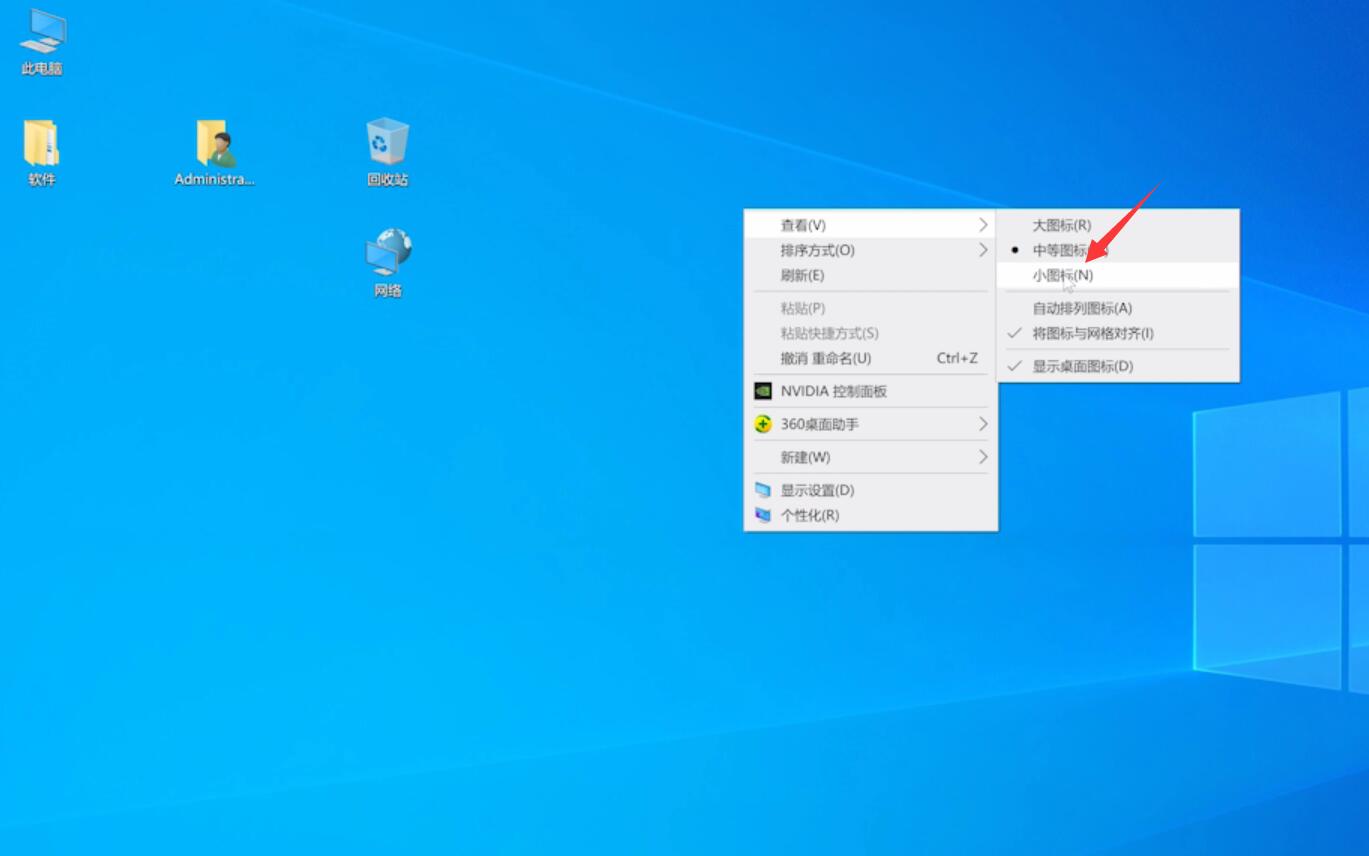Screen dimensions: 1369x856
Task: Click the NVIDIA logo icon in context menu
Action: 763,391
